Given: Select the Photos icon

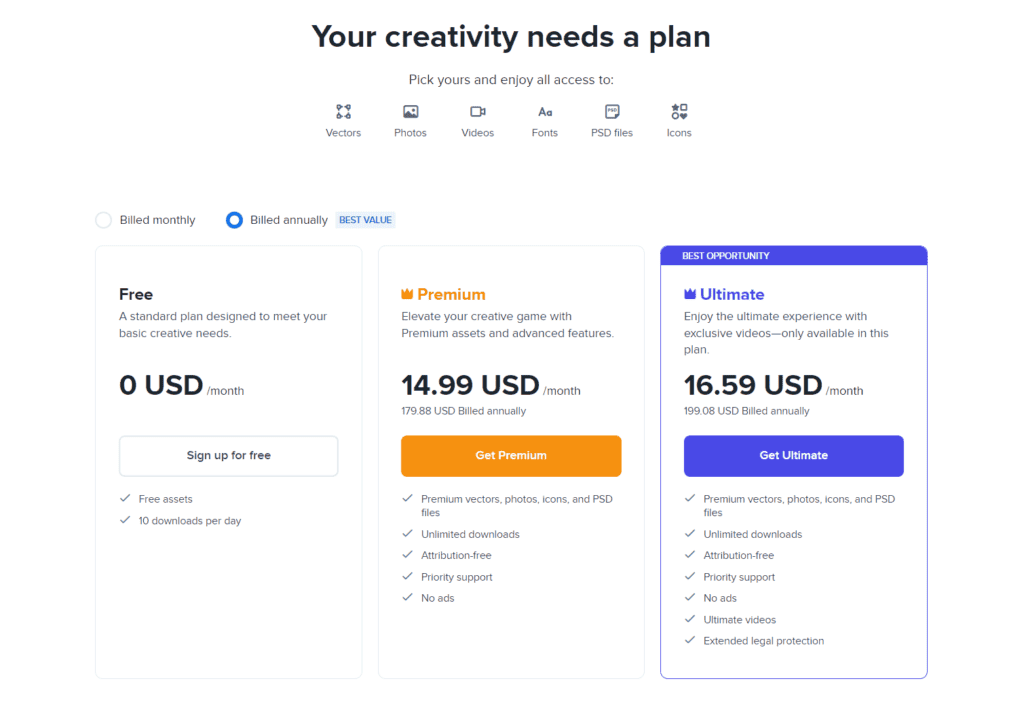Looking at the screenshot, I should [x=410, y=111].
